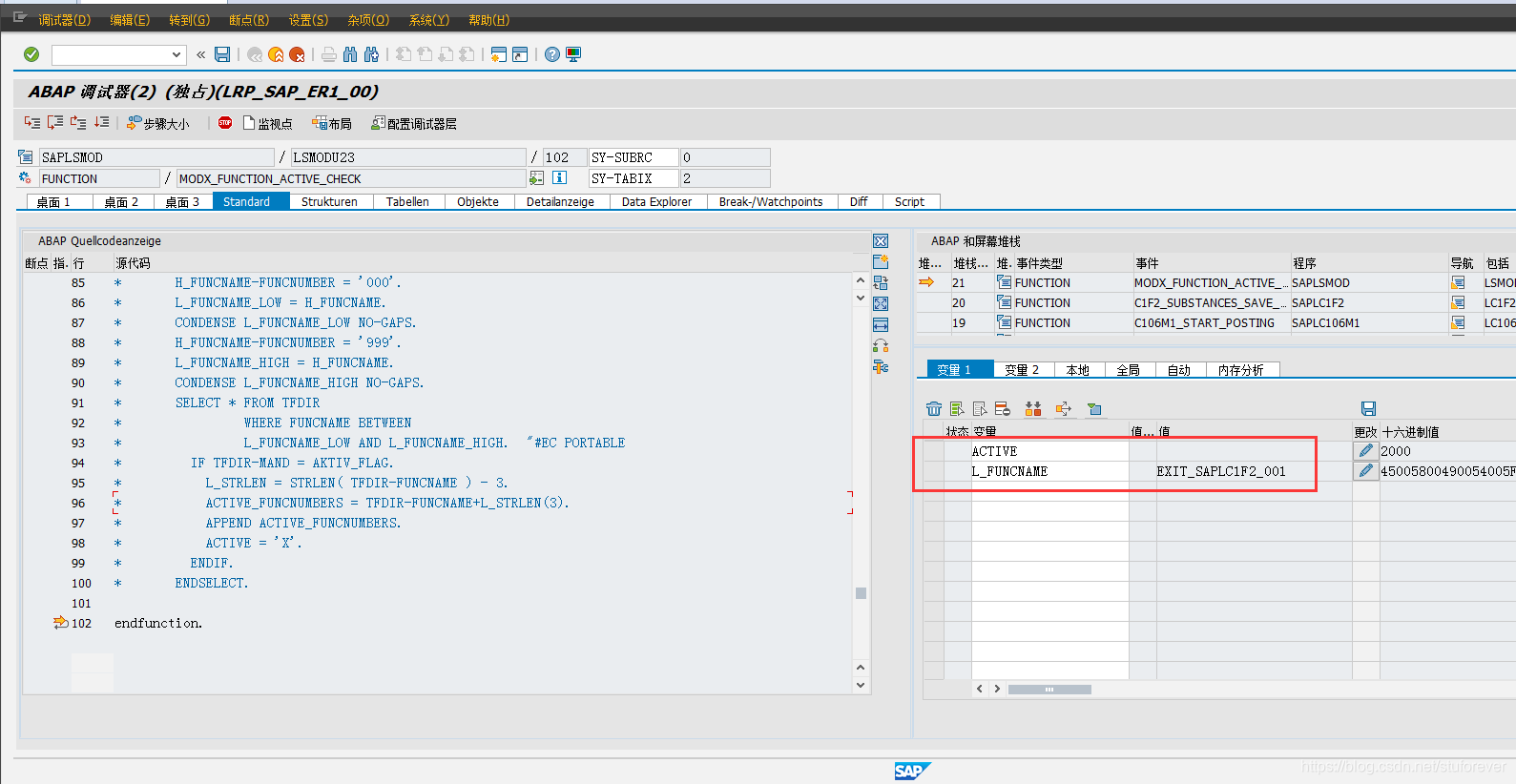This screenshot has width=1516, height=784.
Task: Create new session via toolbar icon
Action: (x=498, y=54)
